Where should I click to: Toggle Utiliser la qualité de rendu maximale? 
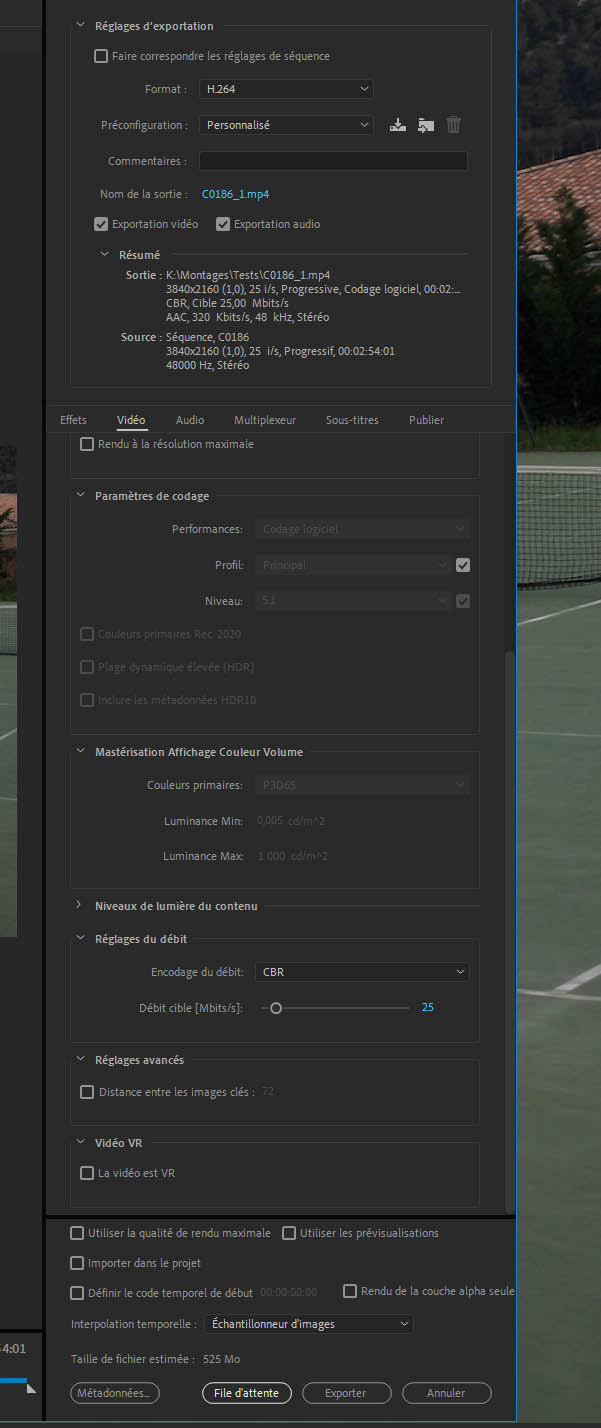click(78, 1233)
